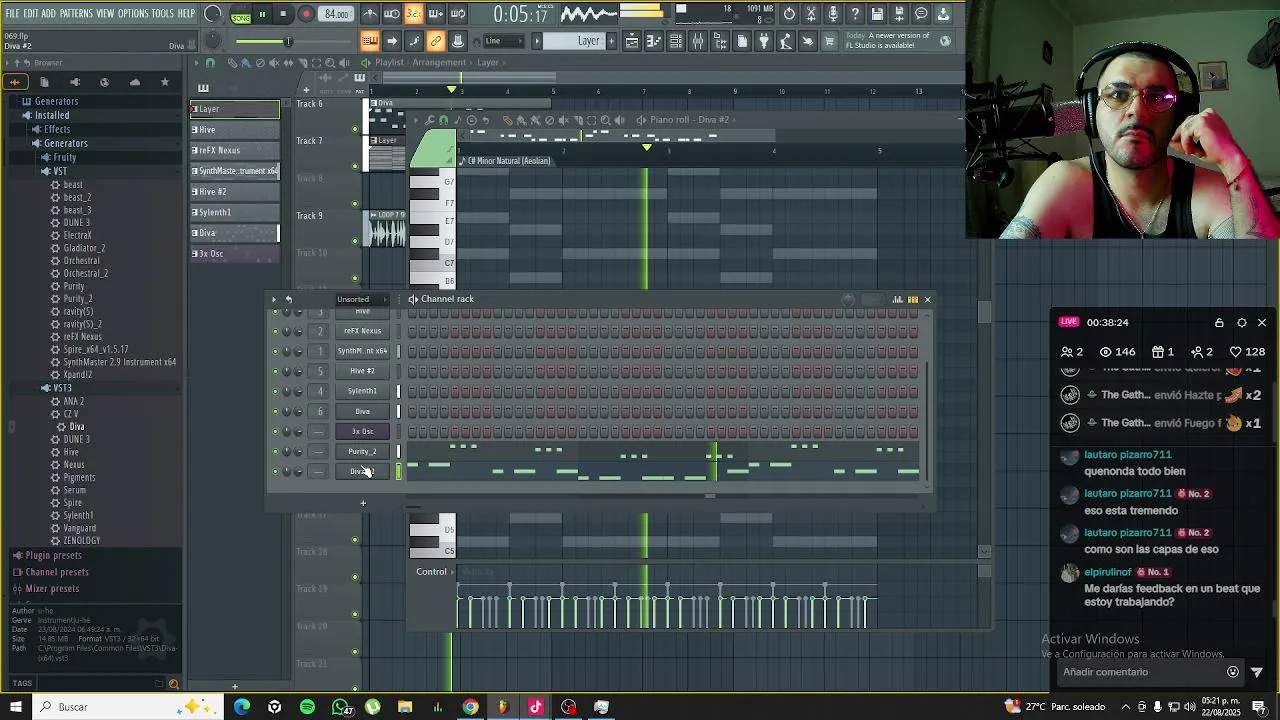Click the Hive #2 channel button
This screenshot has height=720, width=1280.
coord(362,371)
